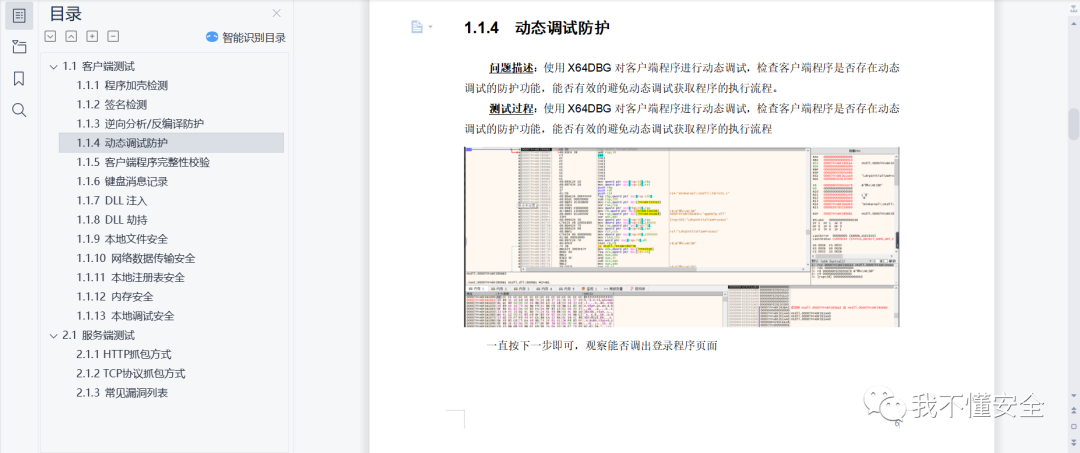Close the 目录 panel
1080x453 pixels.
click(x=276, y=13)
